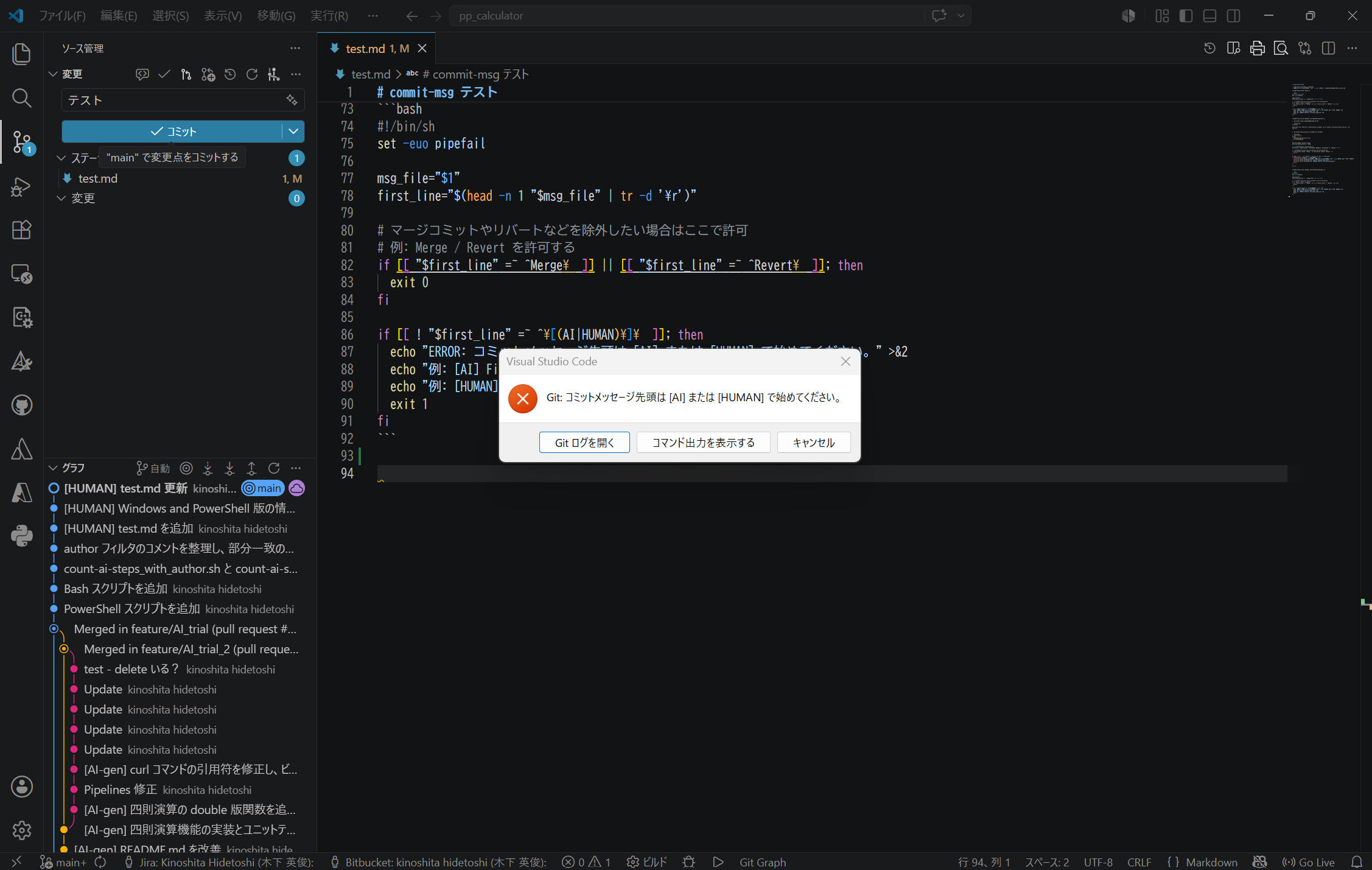
Task: Open Copilot chat icon in title bar
Action: click(x=939, y=15)
